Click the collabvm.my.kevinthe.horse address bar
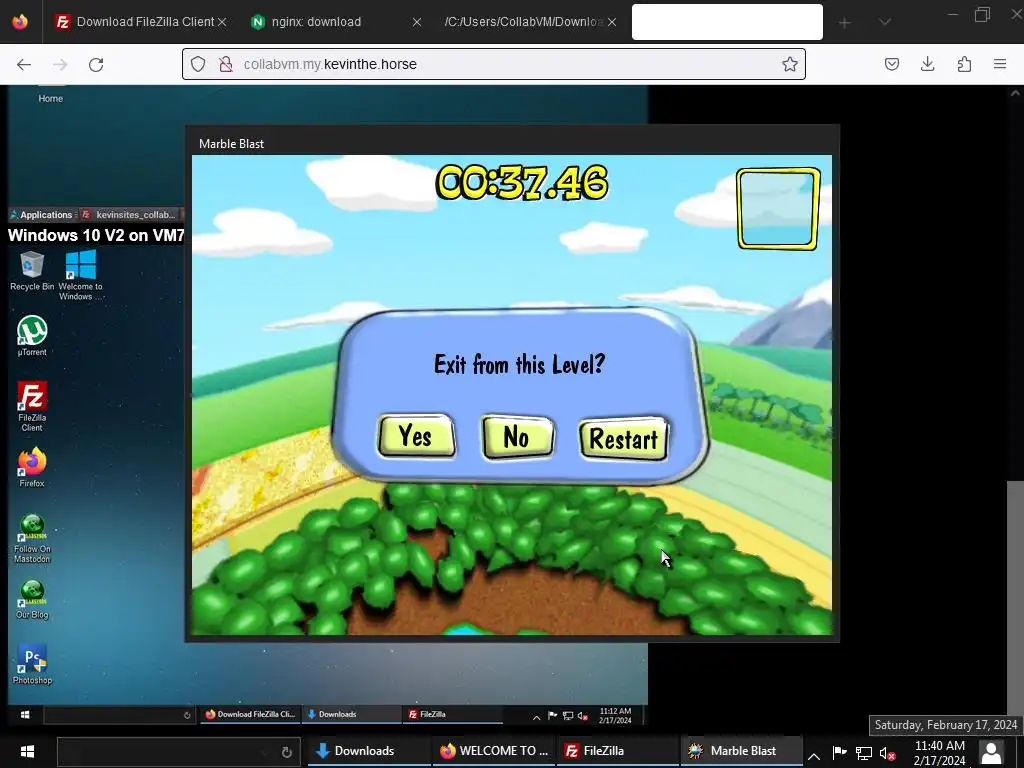 (x=494, y=64)
